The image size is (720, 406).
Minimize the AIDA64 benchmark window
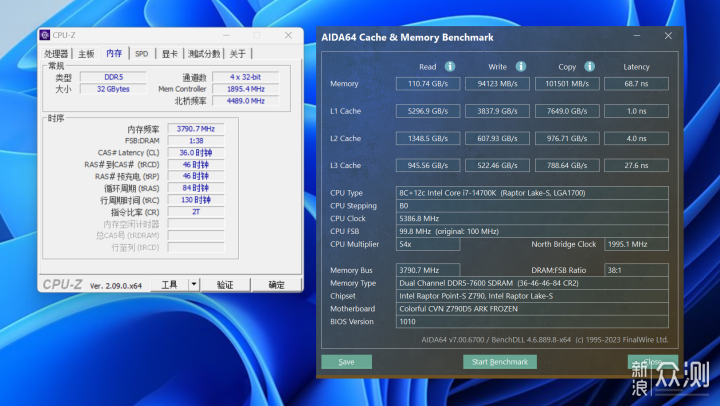(637, 36)
